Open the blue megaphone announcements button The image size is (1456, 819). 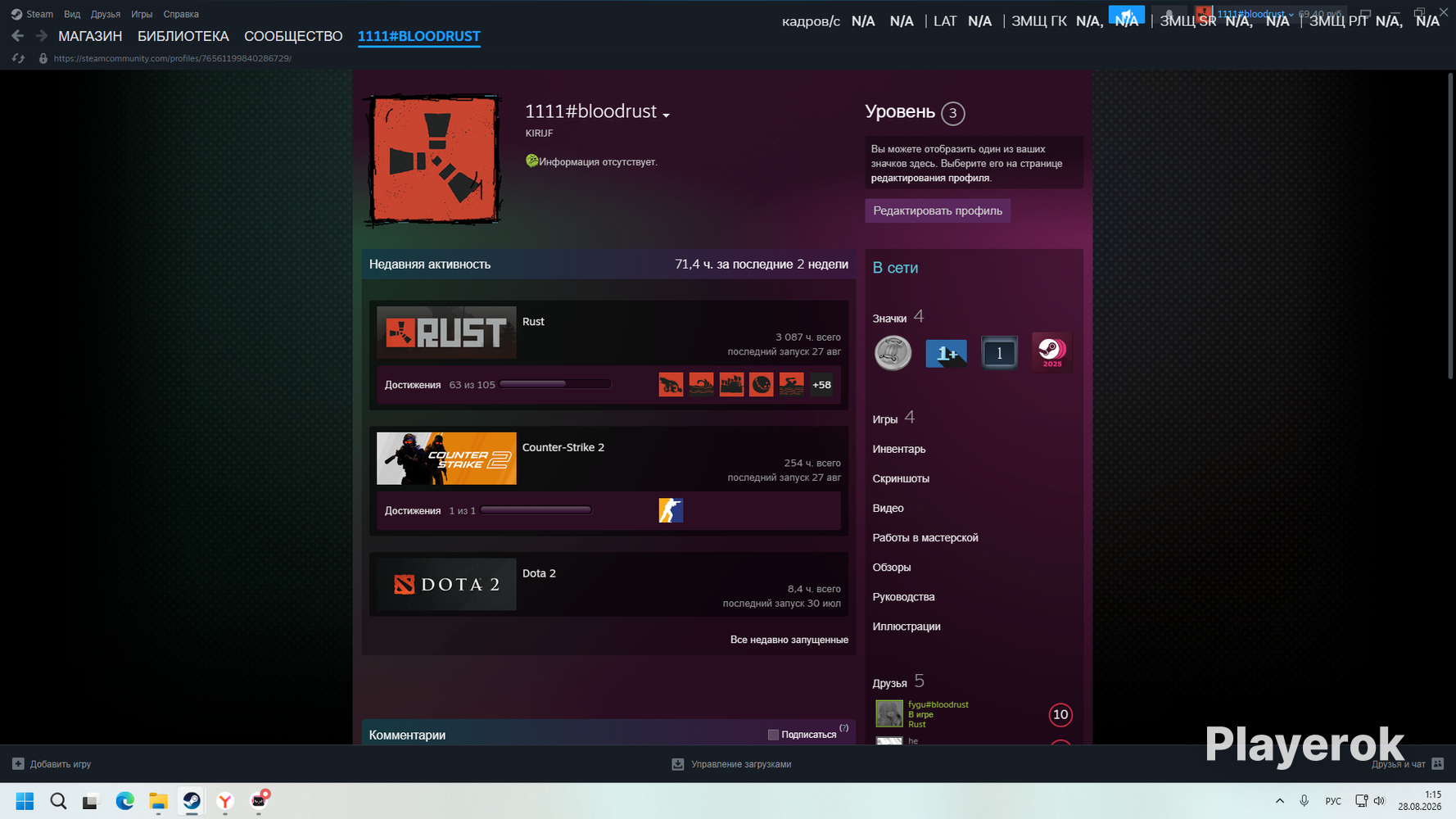tap(1126, 15)
